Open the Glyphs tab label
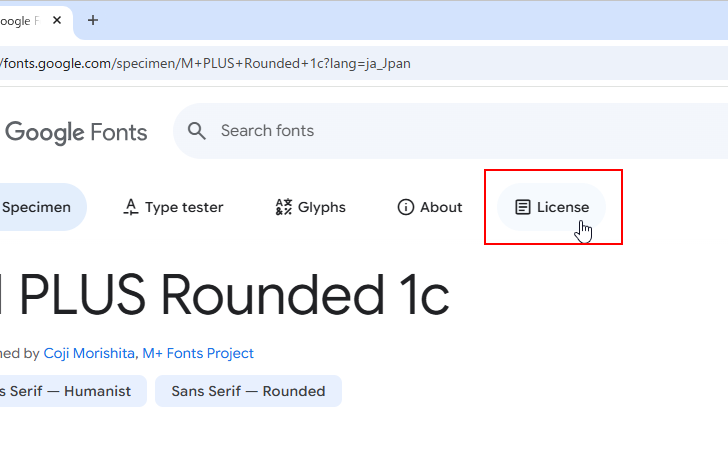The height and width of the screenshot is (460, 728). click(x=322, y=207)
